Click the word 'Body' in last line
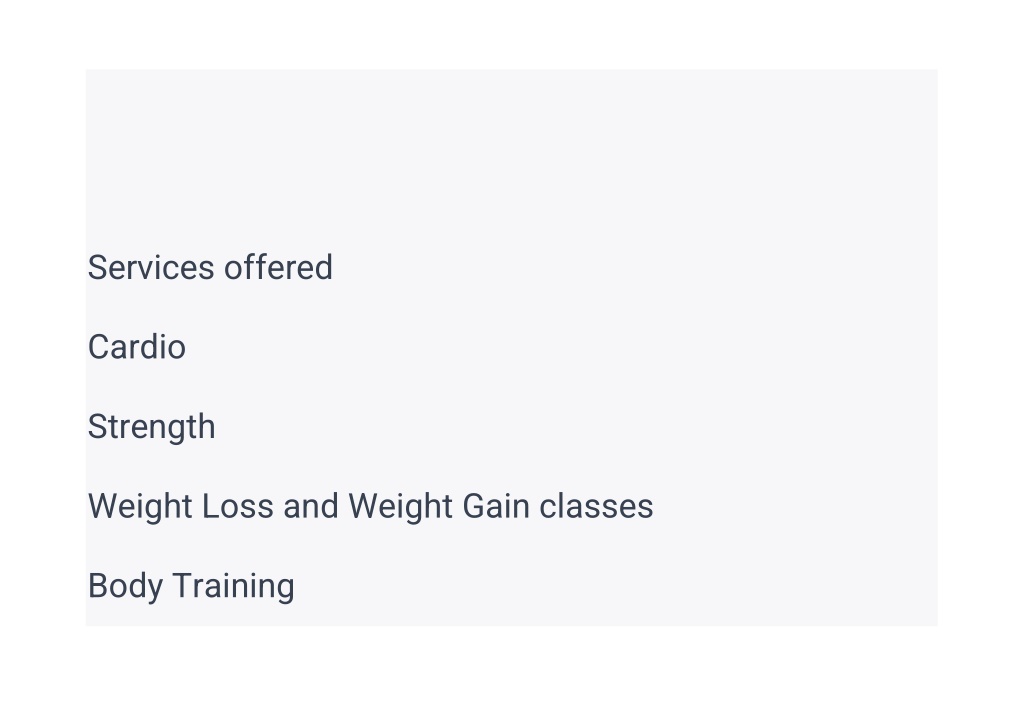 (125, 586)
